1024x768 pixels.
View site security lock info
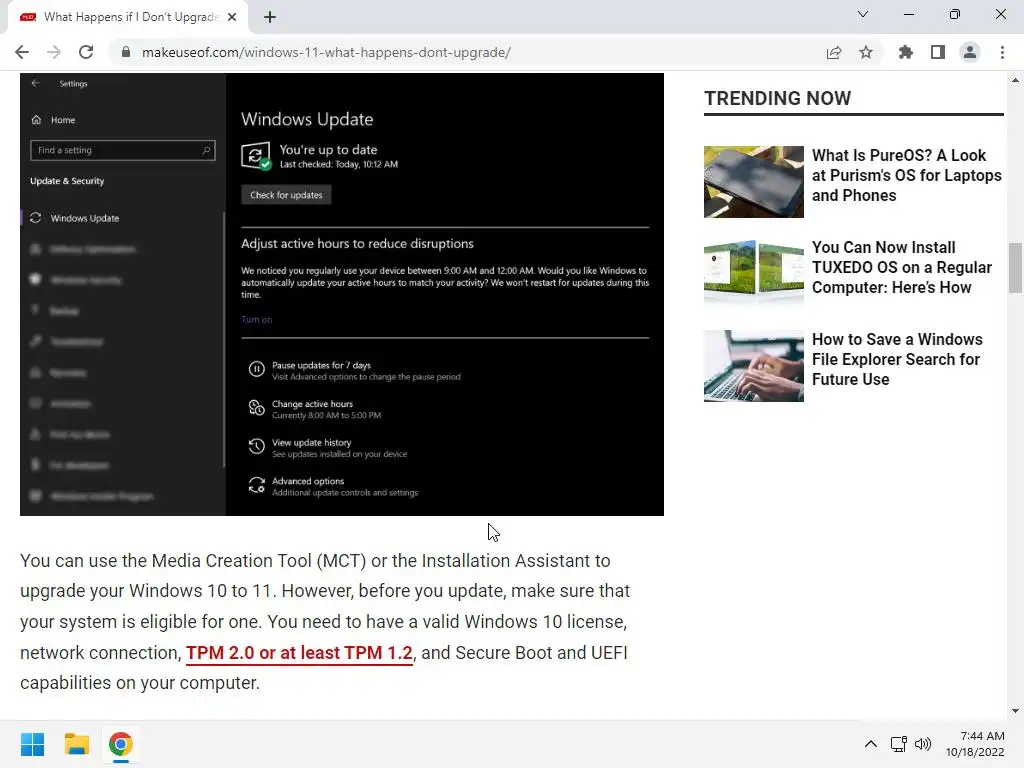coord(126,52)
